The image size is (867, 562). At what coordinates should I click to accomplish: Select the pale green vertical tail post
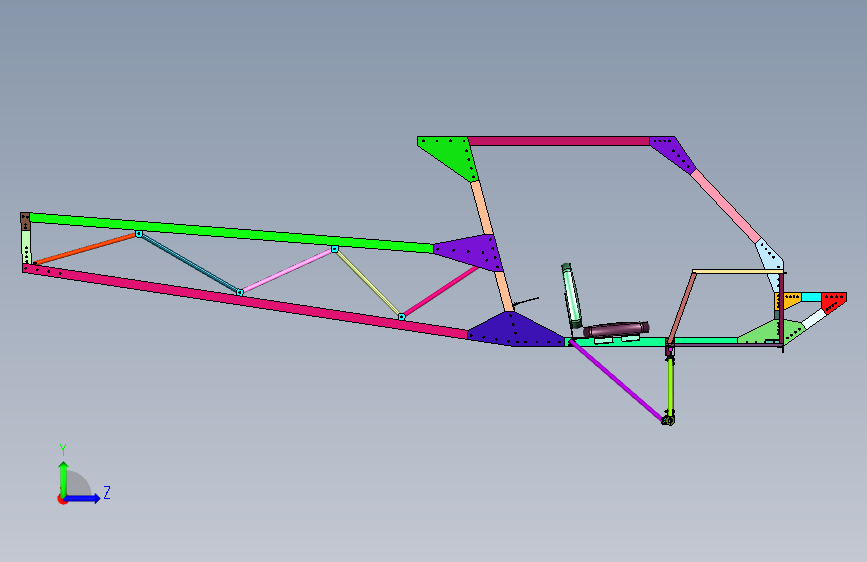(26, 247)
